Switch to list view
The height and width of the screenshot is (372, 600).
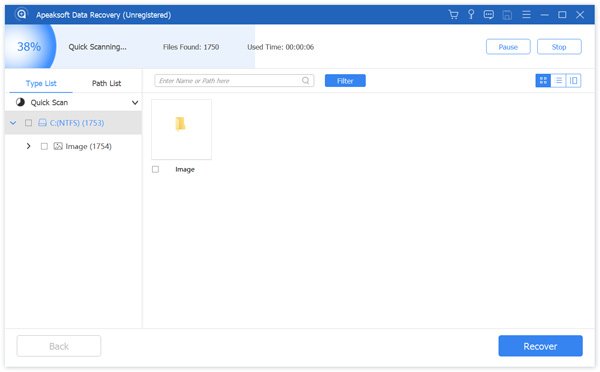[x=558, y=80]
